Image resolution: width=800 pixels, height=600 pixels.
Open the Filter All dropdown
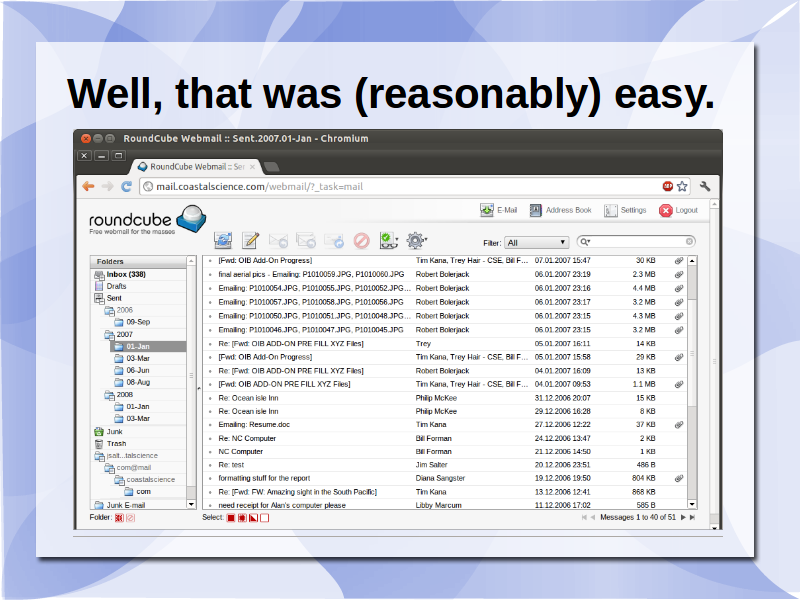pos(537,243)
